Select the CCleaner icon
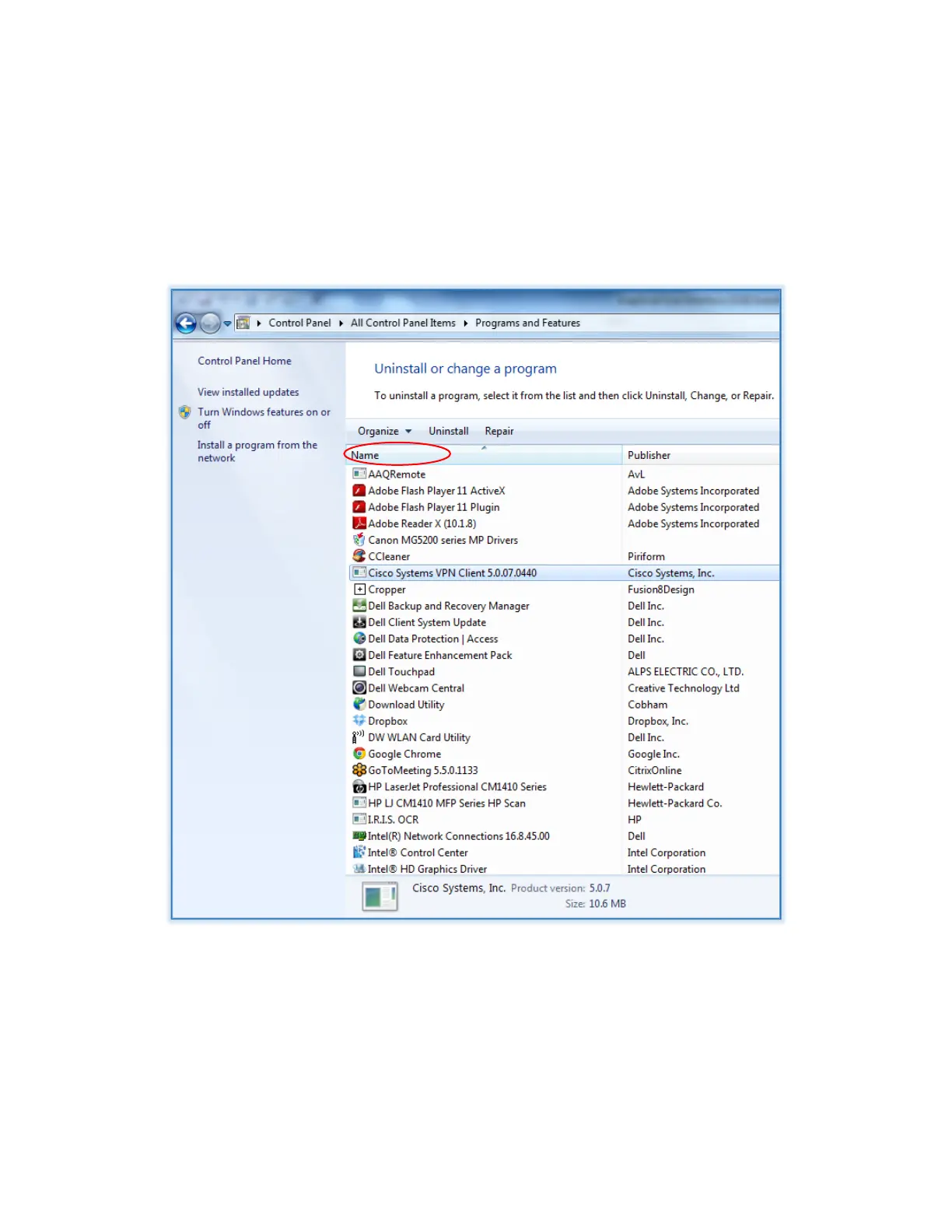952x1232 pixels. coord(359,555)
